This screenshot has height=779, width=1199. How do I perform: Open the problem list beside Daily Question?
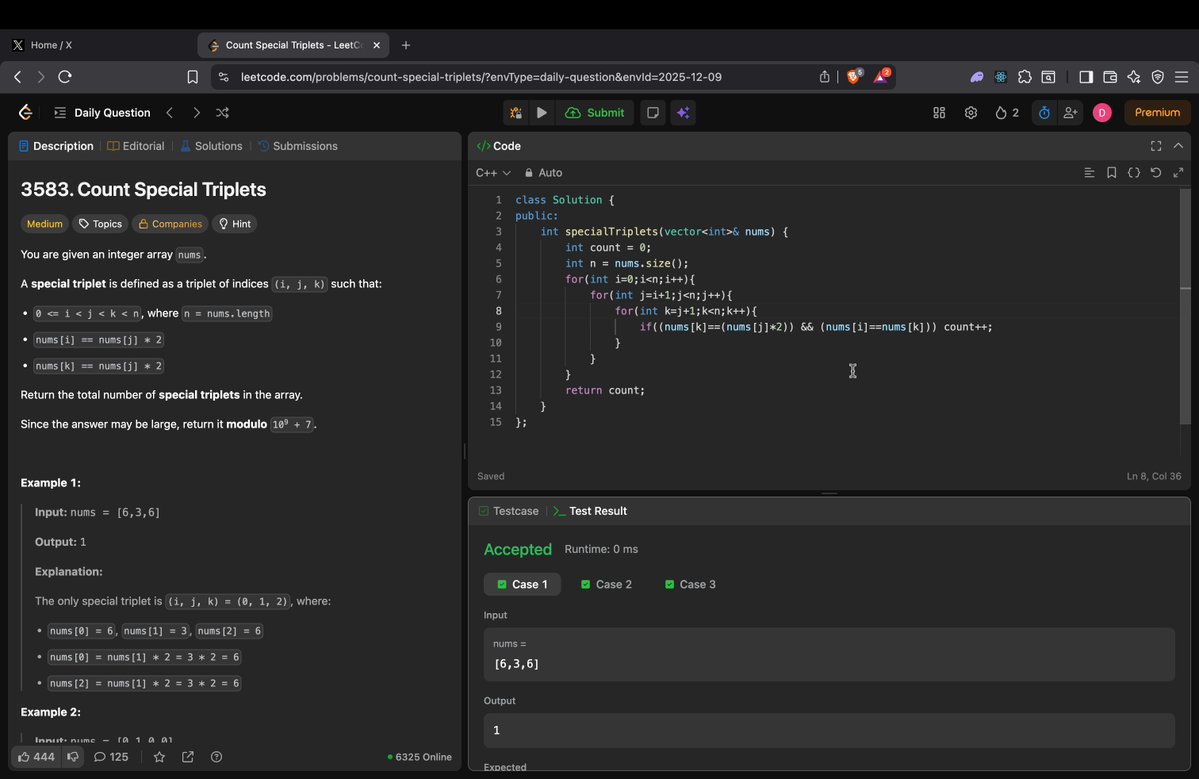coord(60,112)
